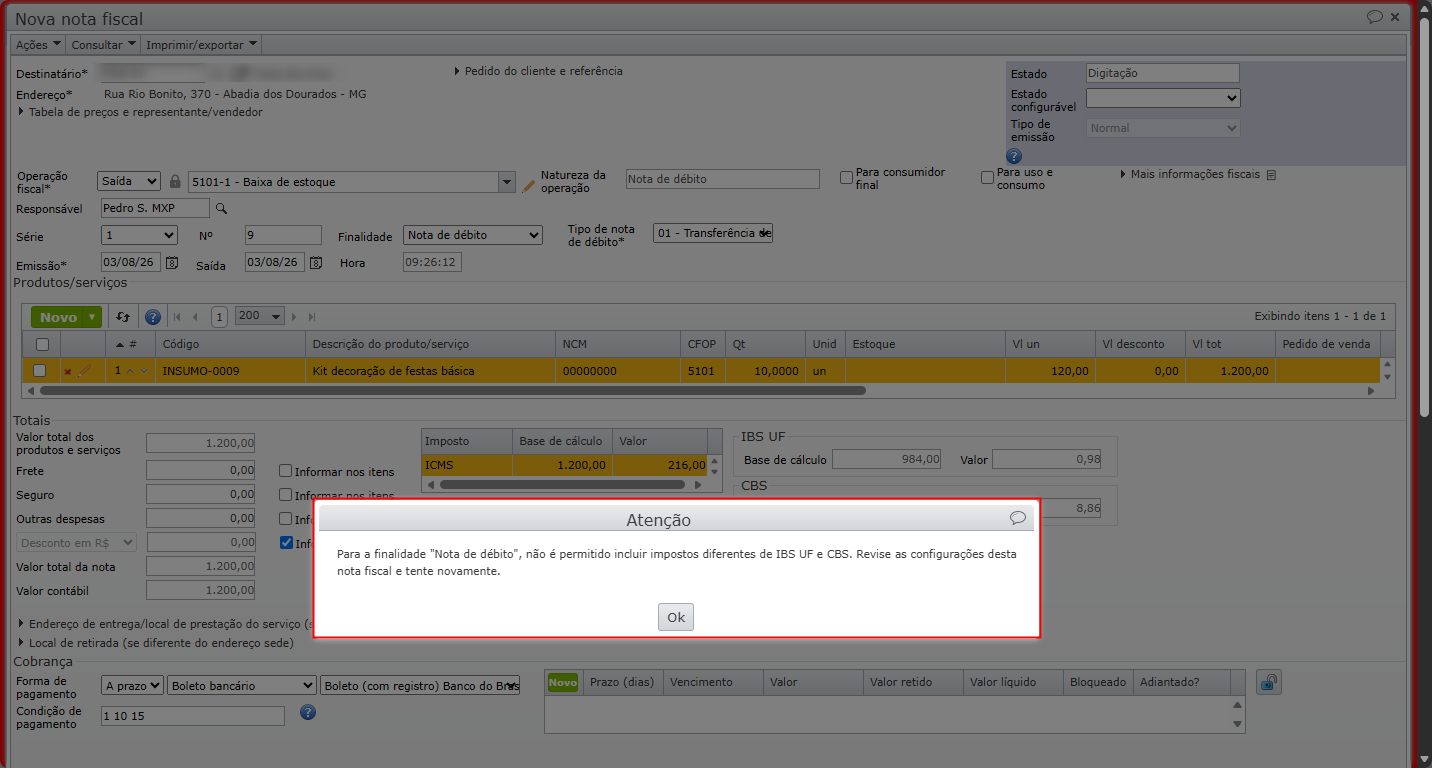Viewport: 1432px width, 768px height.
Task: Open the comment bubble in the window title bar
Action: (1375, 17)
